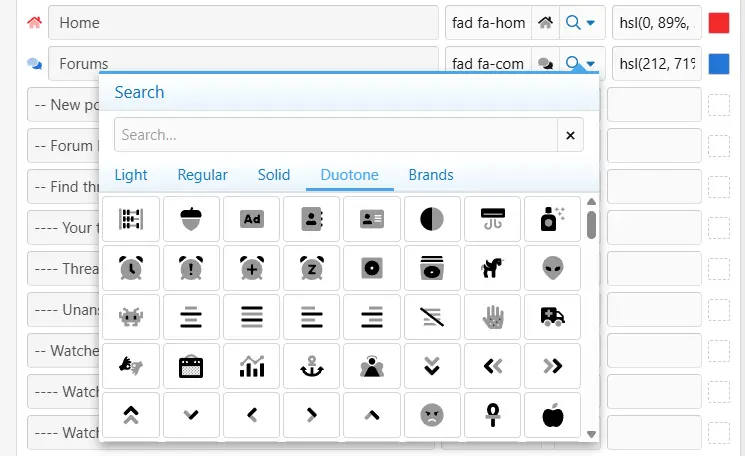Open icon search dropdown in Forums row
Image resolution: width=745 pixels, height=456 pixels.
coord(582,62)
